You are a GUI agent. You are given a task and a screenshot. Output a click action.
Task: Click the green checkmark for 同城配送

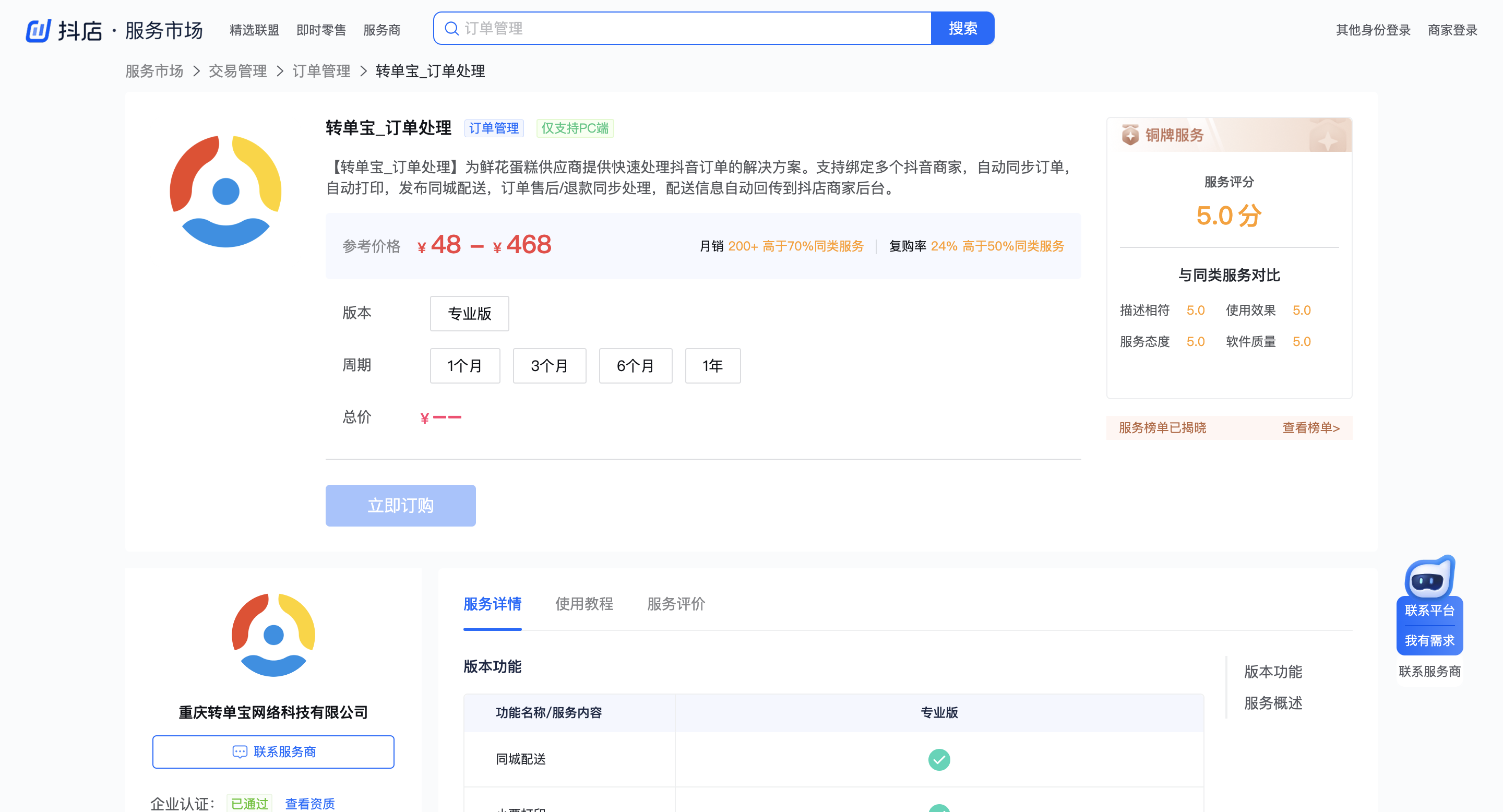pos(939,759)
